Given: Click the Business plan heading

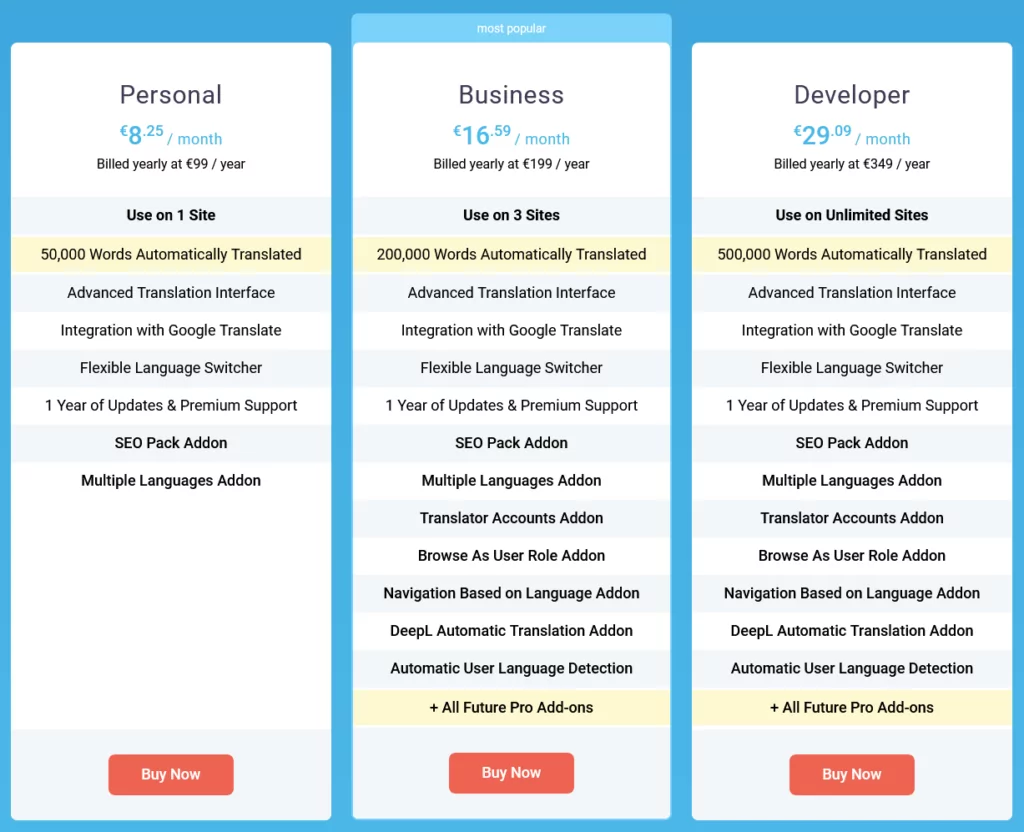Looking at the screenshot, I should click(511, 95).
